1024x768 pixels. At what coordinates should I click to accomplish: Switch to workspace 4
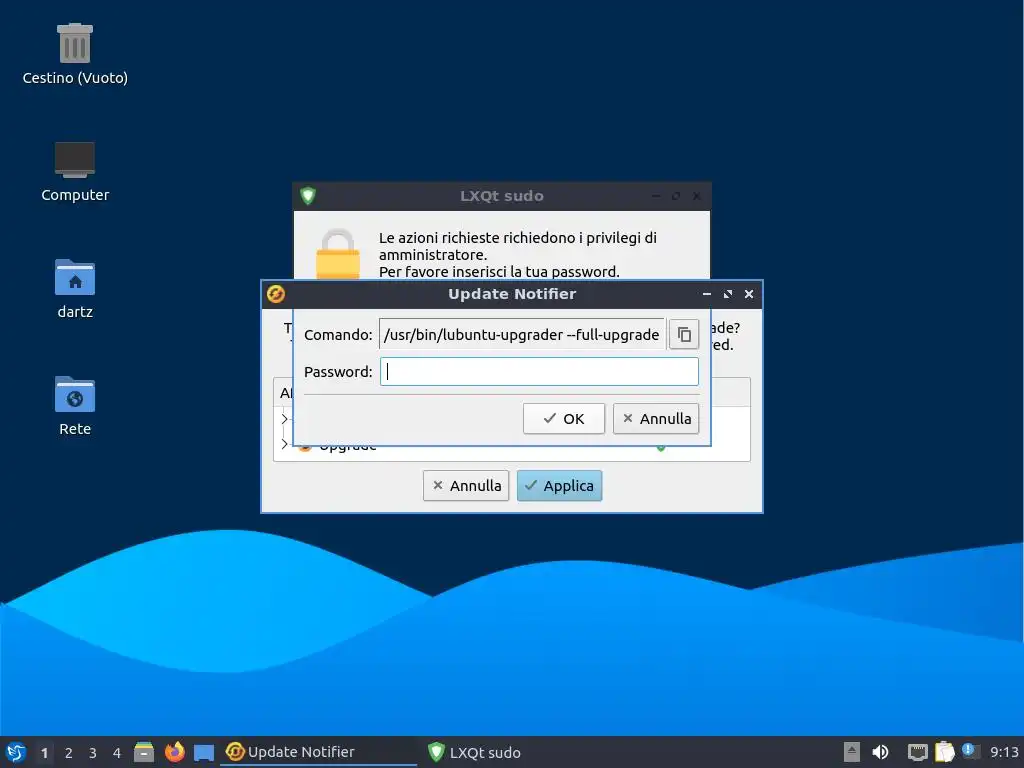(x=117, y=753)
